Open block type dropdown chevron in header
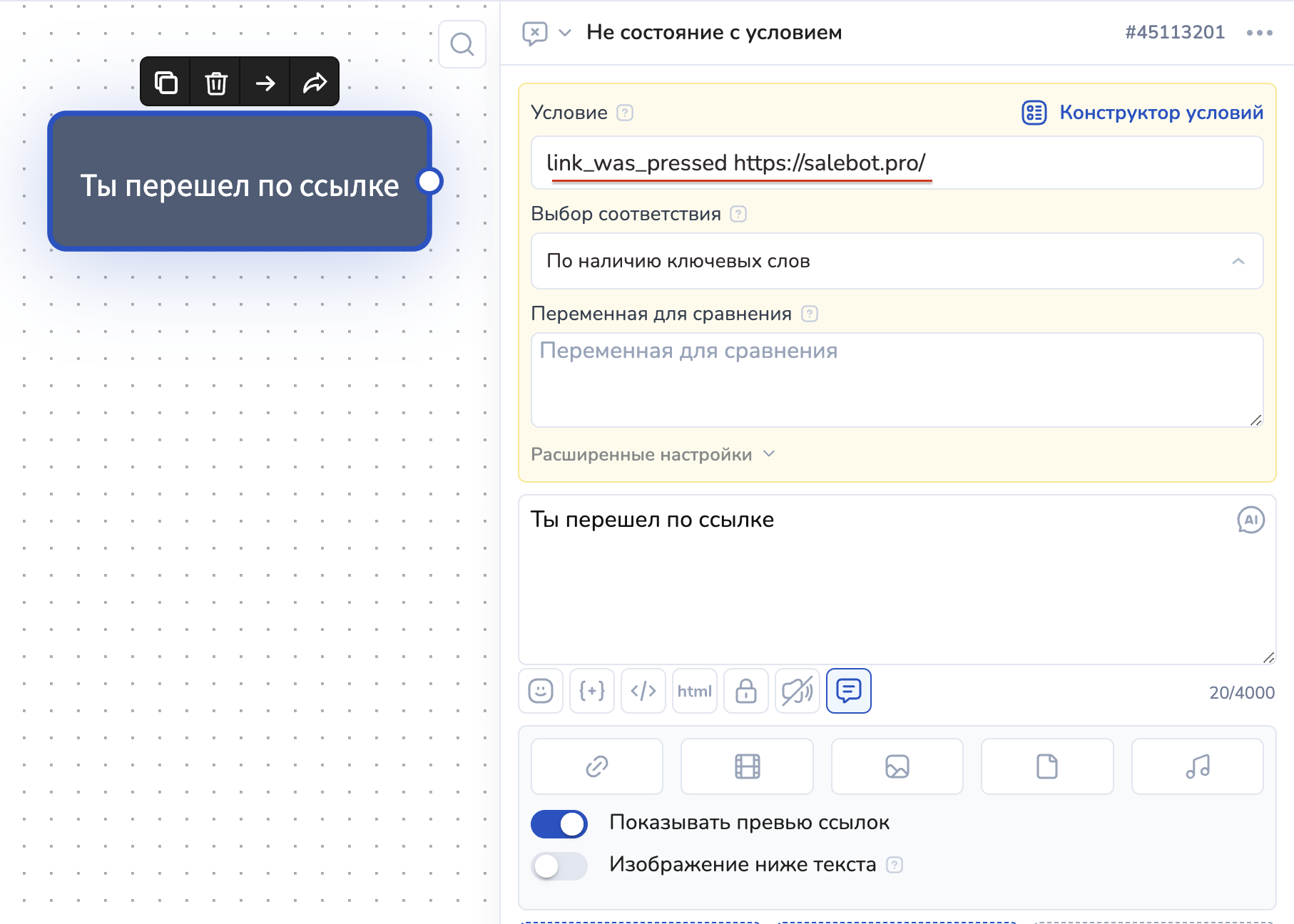 [565, 33]
